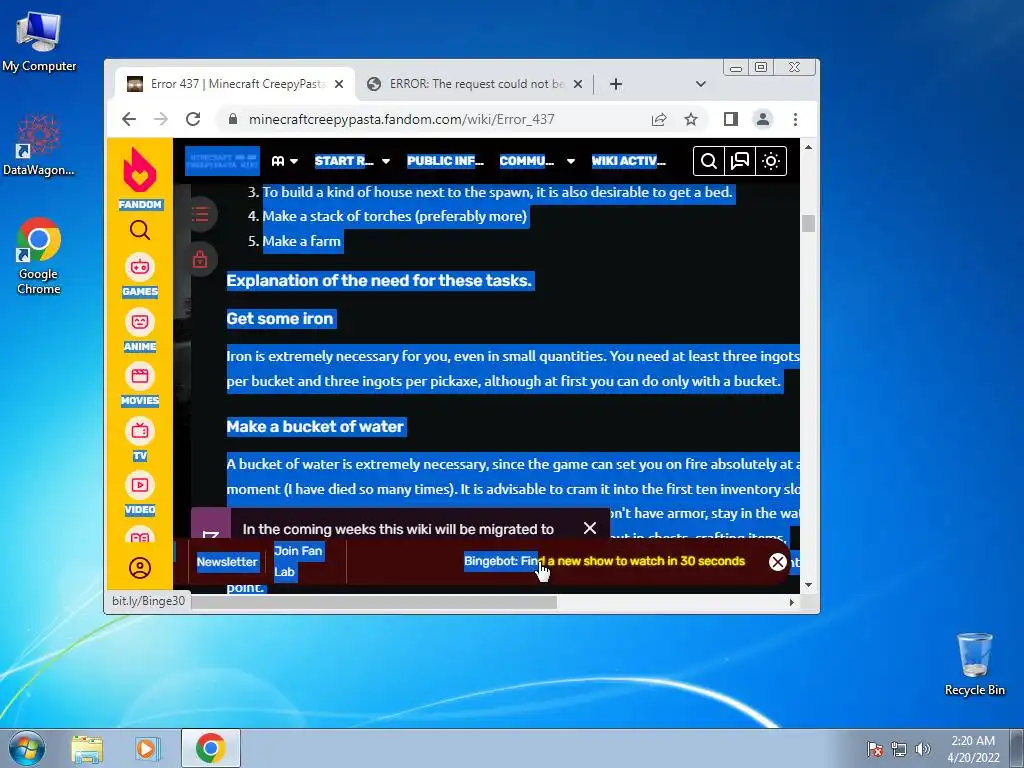Viewport: 1024px width, 768px height.
Task: Select the DataWagon desktop shortcut
Action: coord(39,145)
